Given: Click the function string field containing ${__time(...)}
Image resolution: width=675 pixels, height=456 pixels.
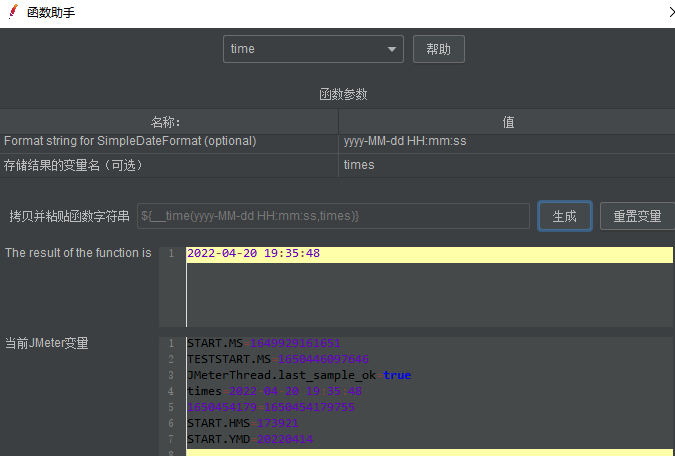Looking at the screenshot, I should (x=333, y=216).
